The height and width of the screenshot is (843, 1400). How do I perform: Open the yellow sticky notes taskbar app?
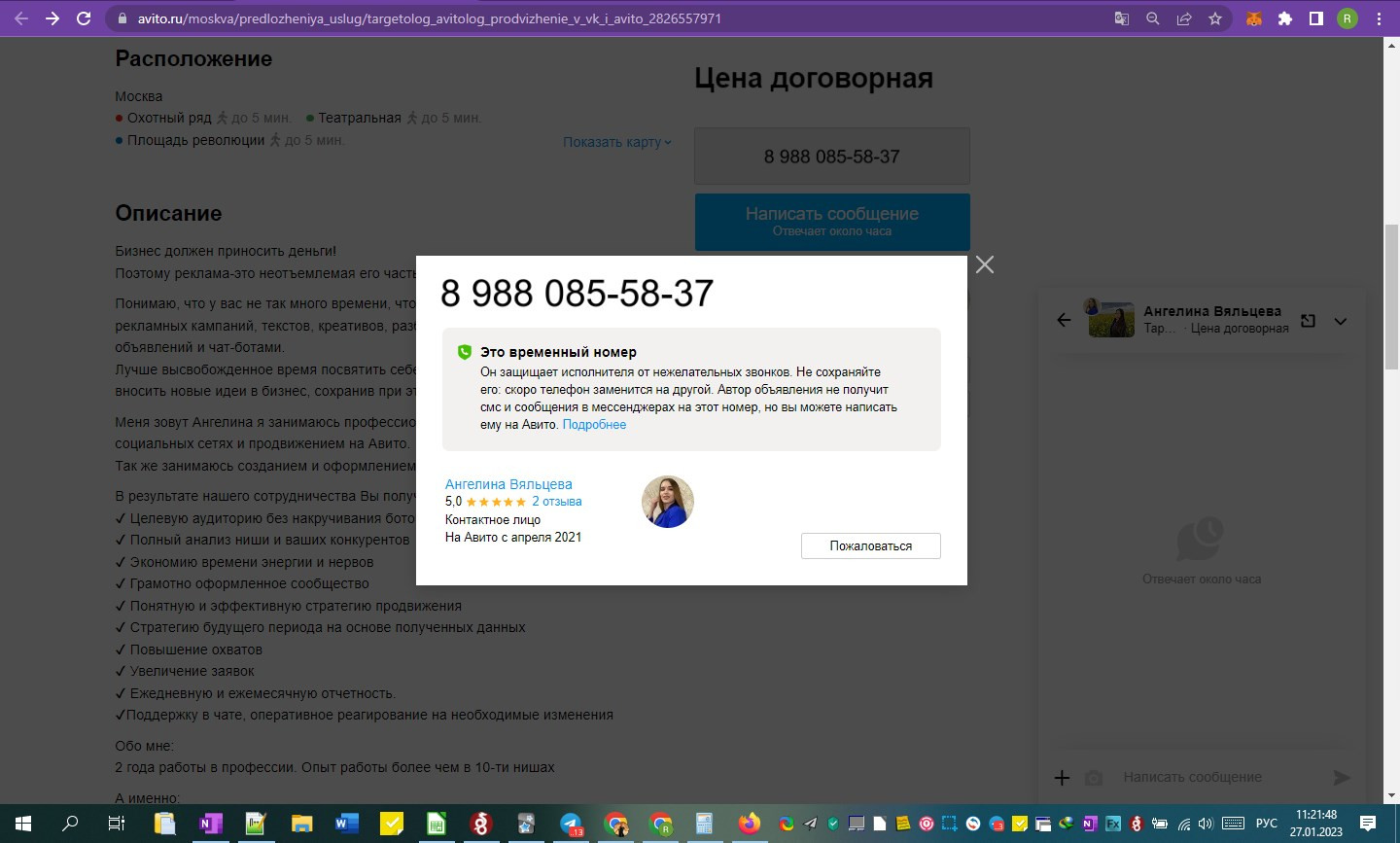click(x=392, y=824)
